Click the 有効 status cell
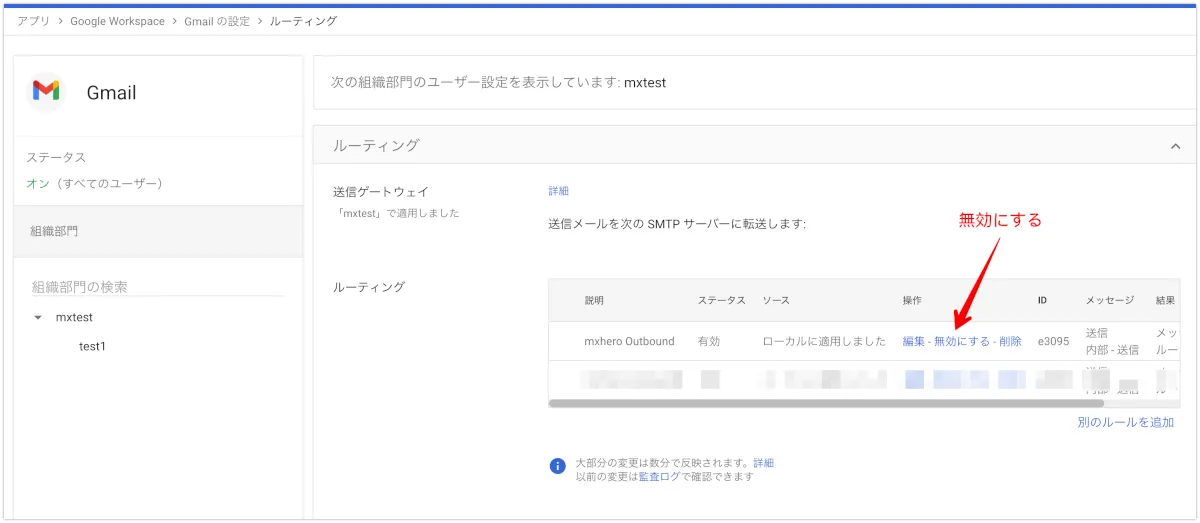 tap(709, 341)
